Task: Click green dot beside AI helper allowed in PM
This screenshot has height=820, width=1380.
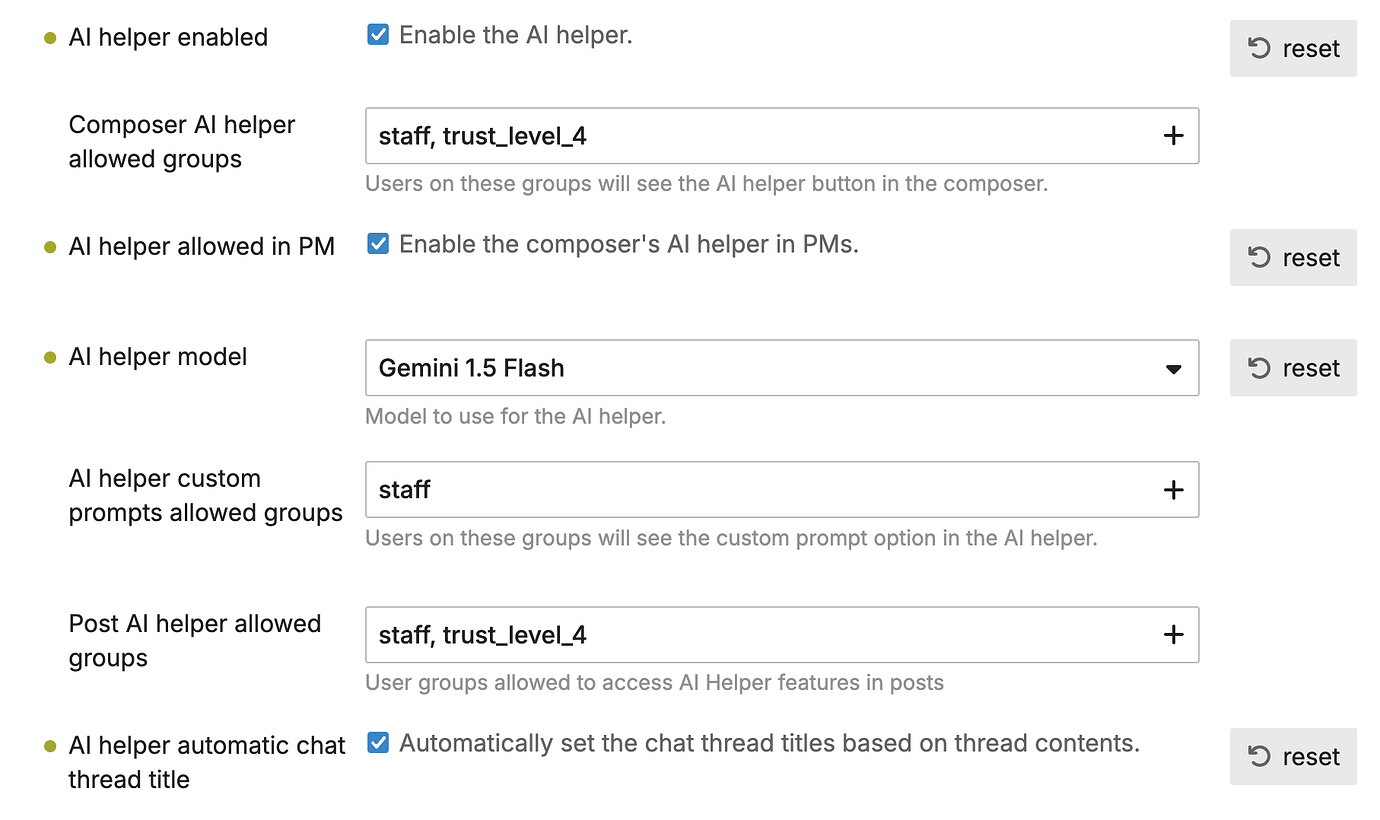Action: tap(50, 248)
